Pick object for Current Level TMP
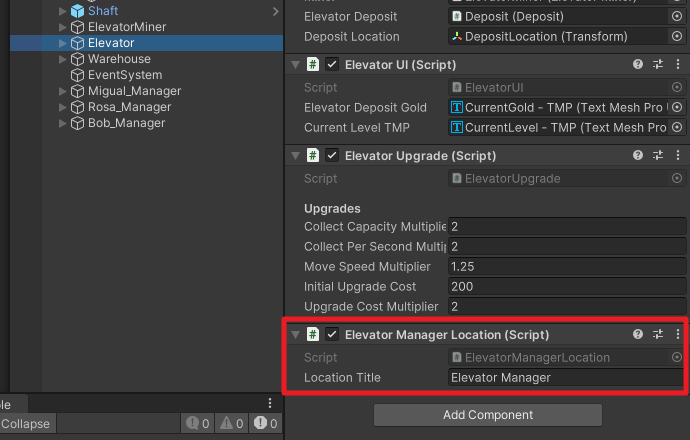This screenshot has height=440, width=690. (x=677, y=128)
